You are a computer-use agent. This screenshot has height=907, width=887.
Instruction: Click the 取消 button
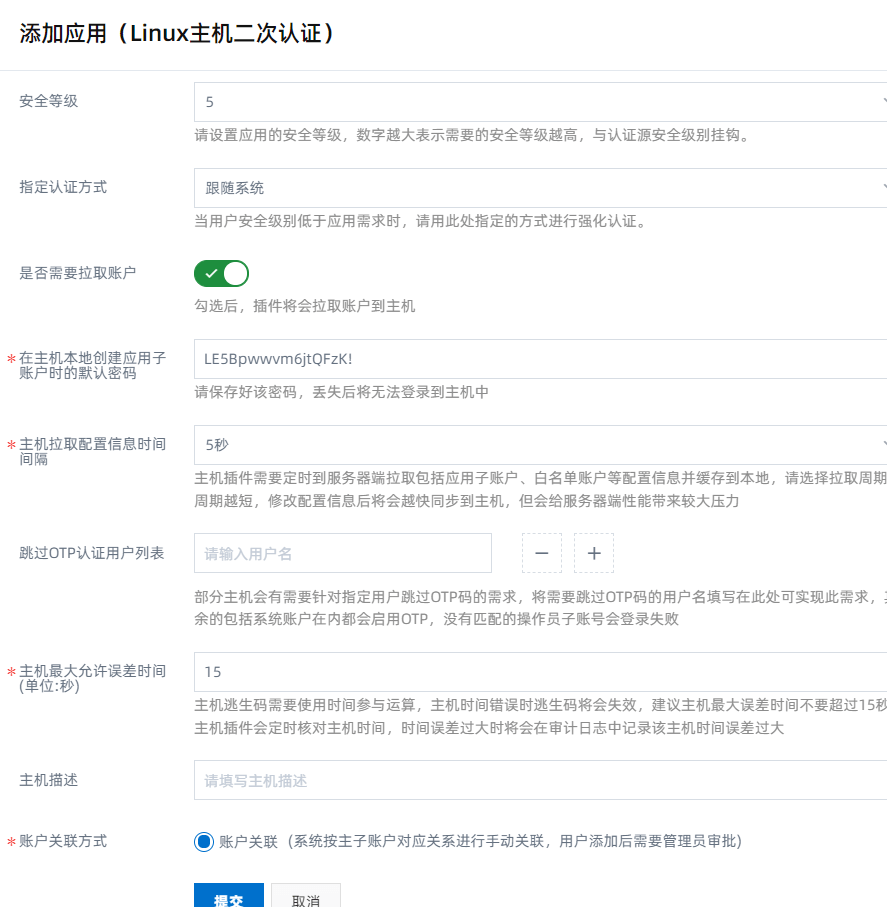point(306,898)
